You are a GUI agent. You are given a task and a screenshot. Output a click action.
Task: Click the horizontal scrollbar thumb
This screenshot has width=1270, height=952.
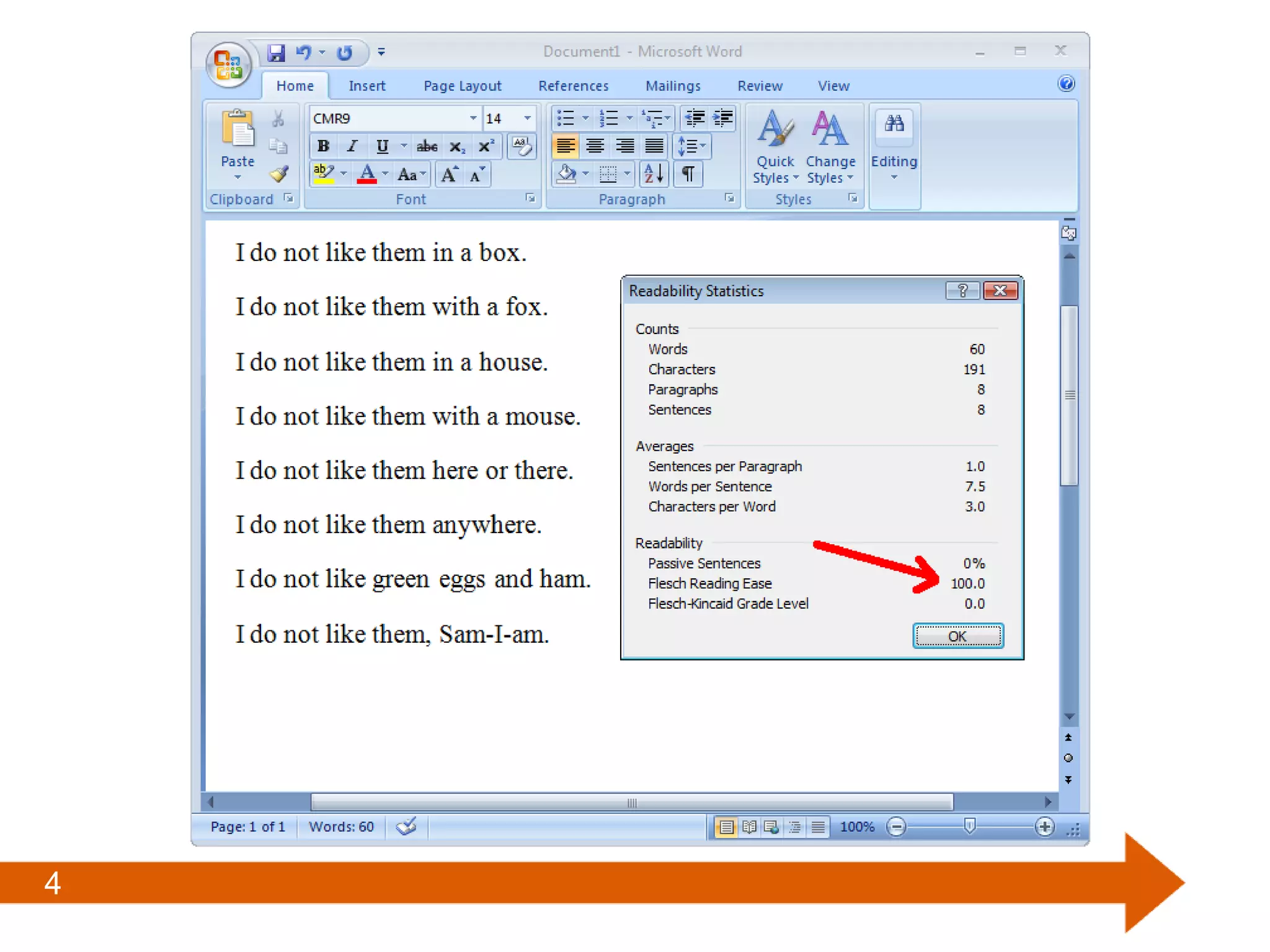click(x=631, y=803)
